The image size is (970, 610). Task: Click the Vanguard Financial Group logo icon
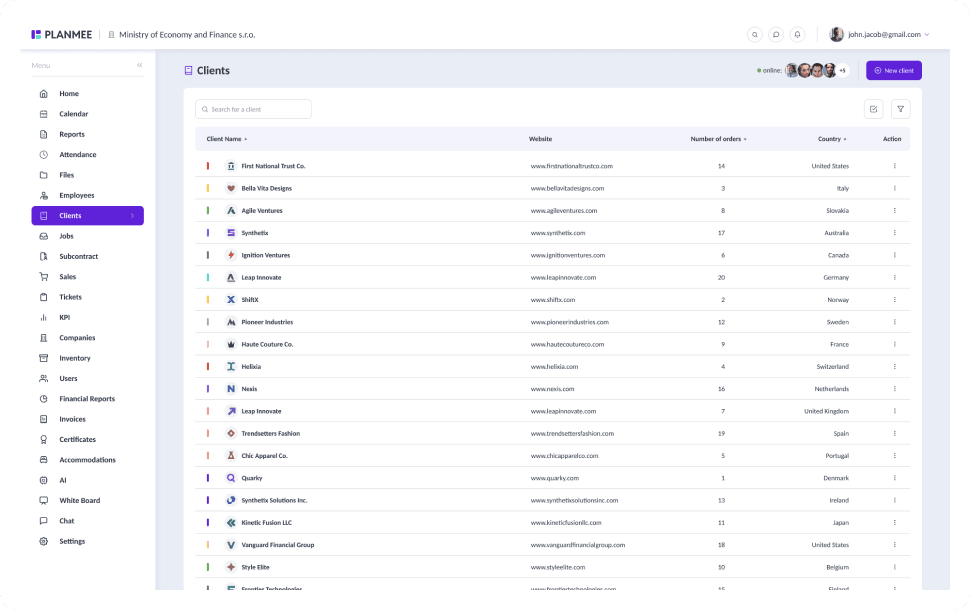point(231,544)
